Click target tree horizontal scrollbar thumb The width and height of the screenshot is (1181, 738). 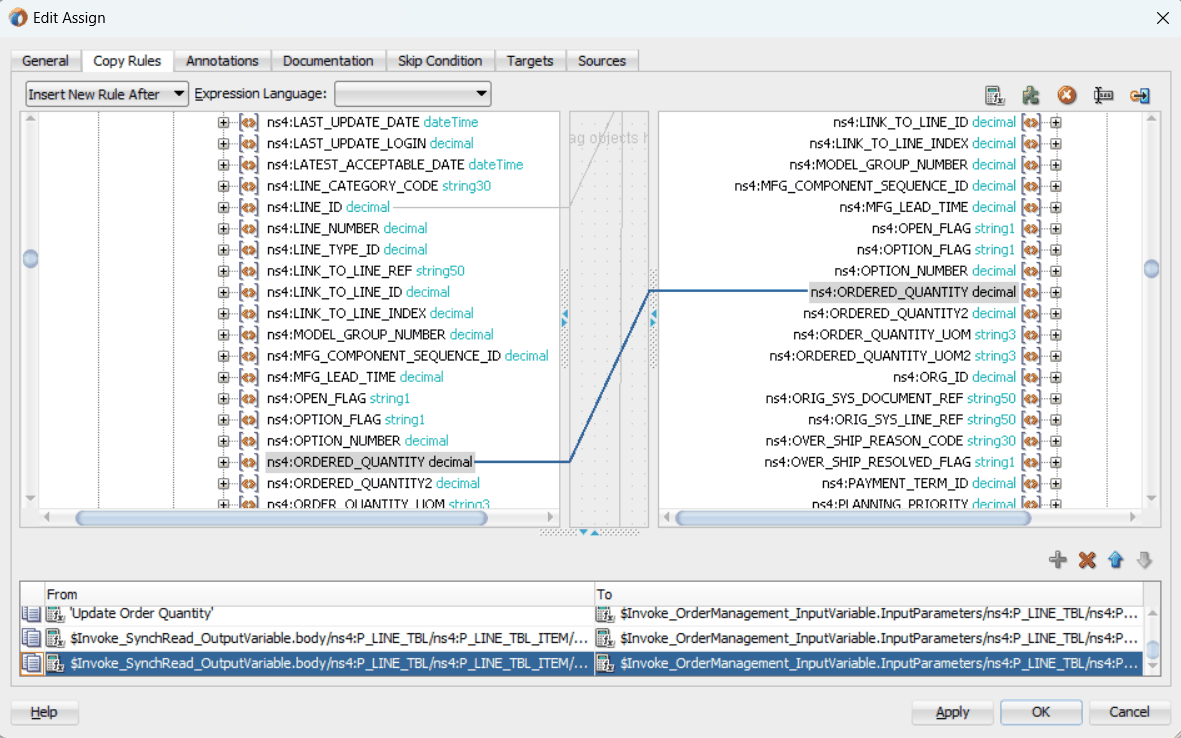853,518
